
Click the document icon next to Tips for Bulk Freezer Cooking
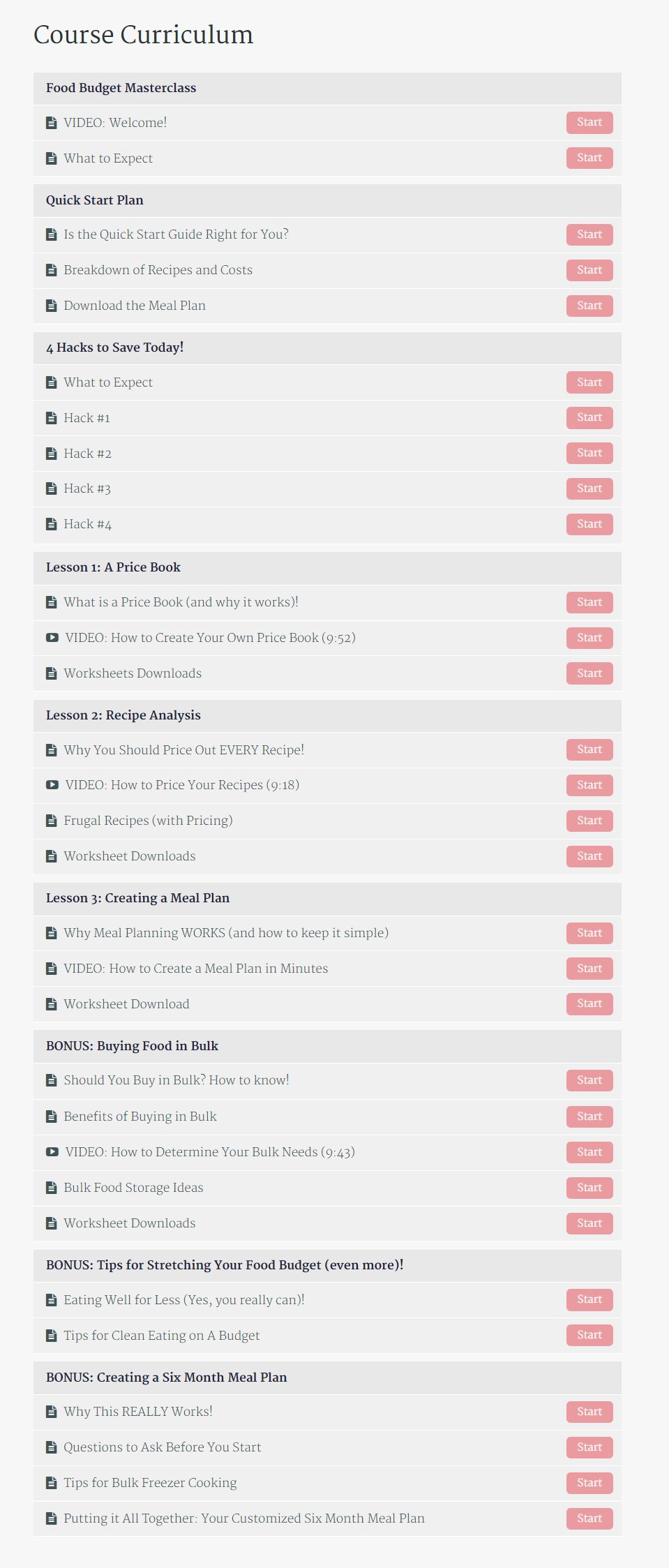51,1483
